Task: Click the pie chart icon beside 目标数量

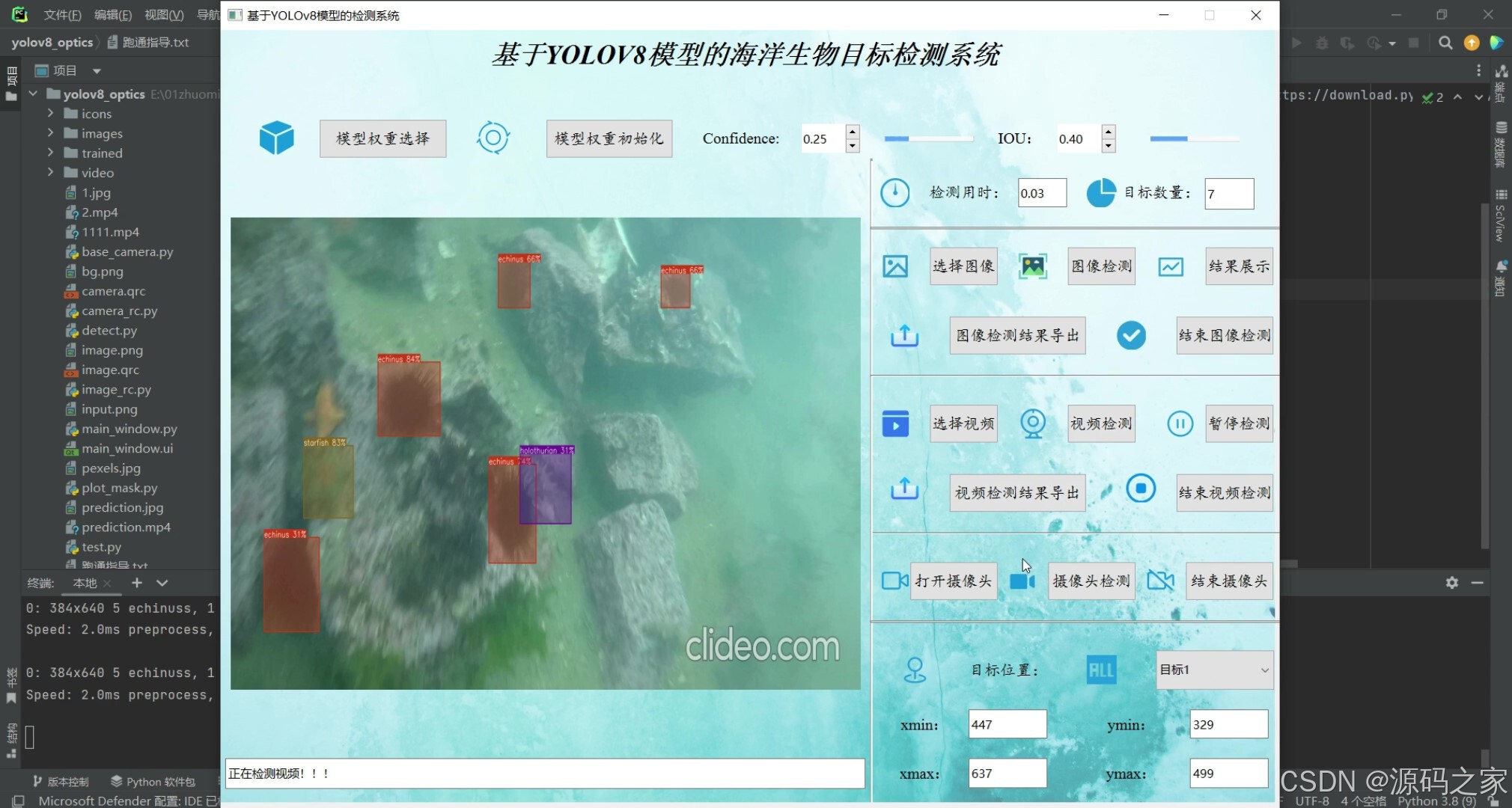Action: click(x=1100, y=192)
